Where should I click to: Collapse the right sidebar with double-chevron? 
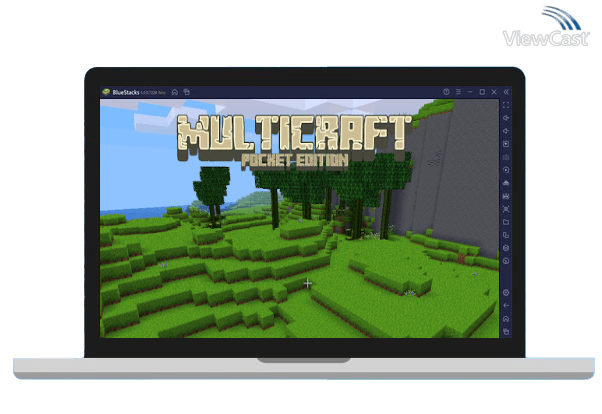[x=506, y=92]
